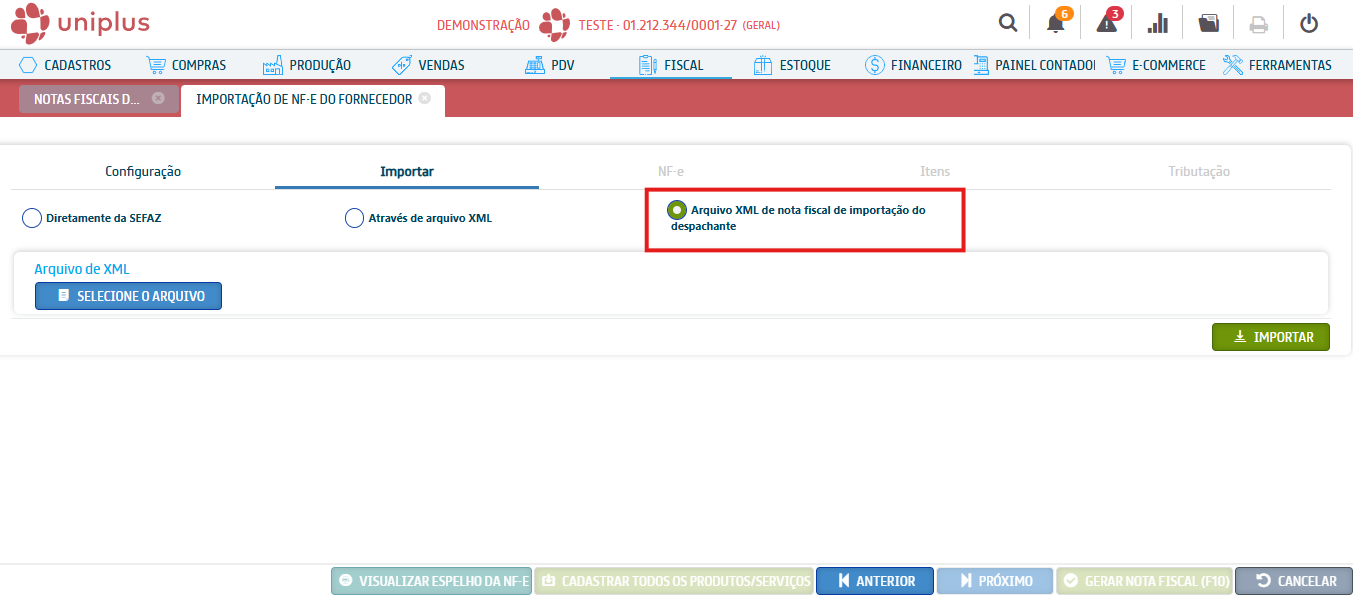Expand the Ferramentas menu

(1277, 65)
